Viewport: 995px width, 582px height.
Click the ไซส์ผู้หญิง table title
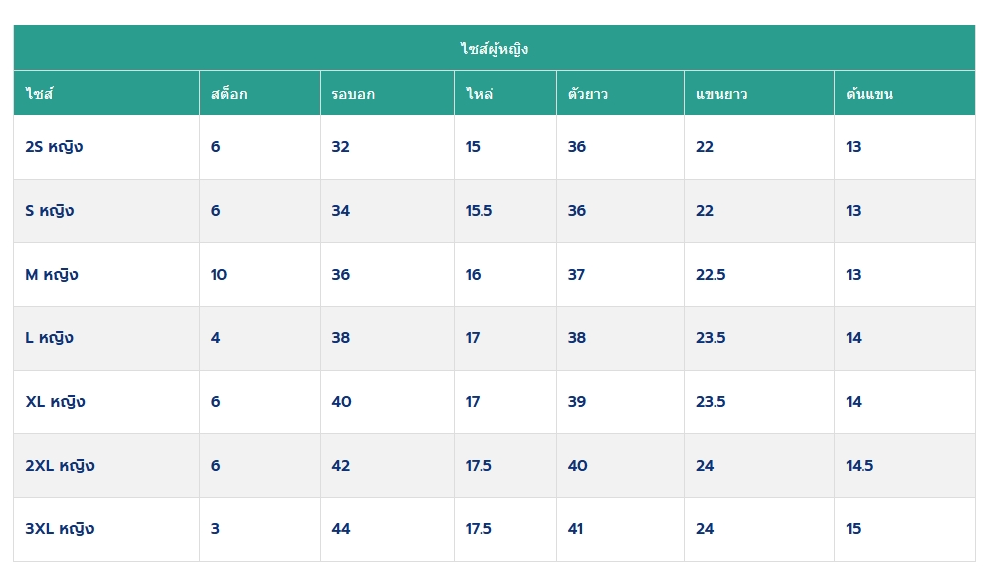click(494, 49)
